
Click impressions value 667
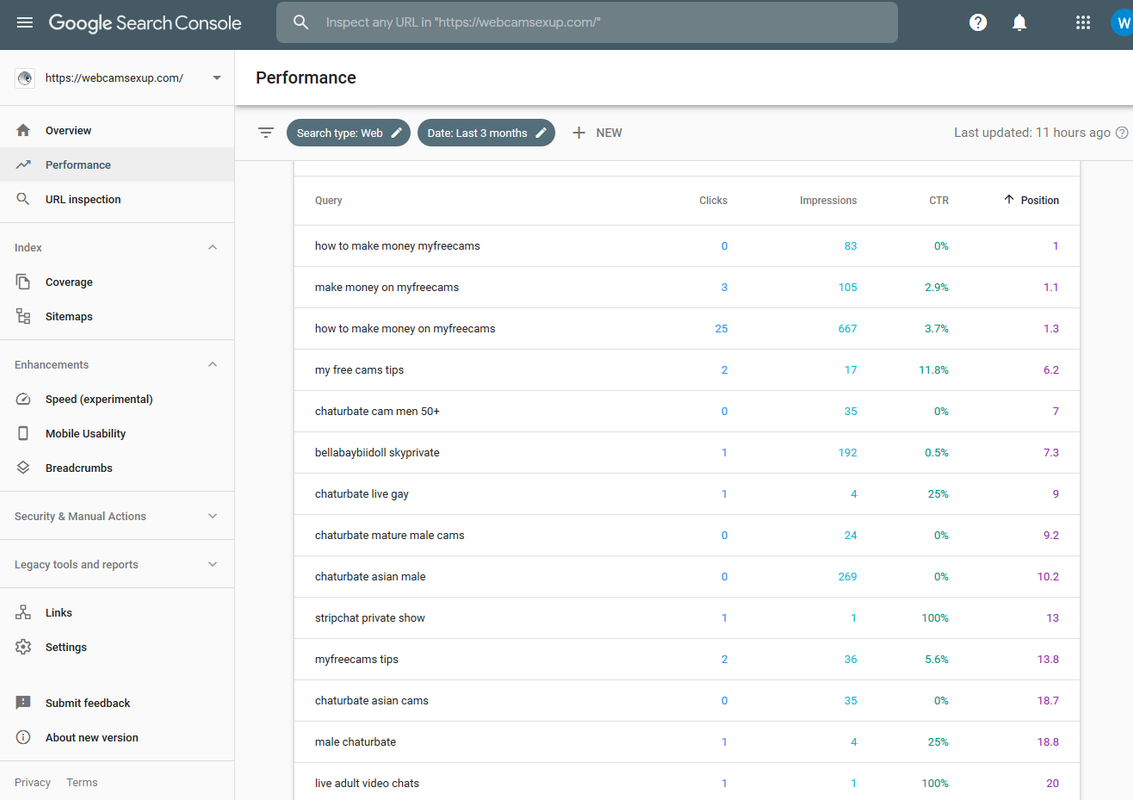tap(847, 328)
